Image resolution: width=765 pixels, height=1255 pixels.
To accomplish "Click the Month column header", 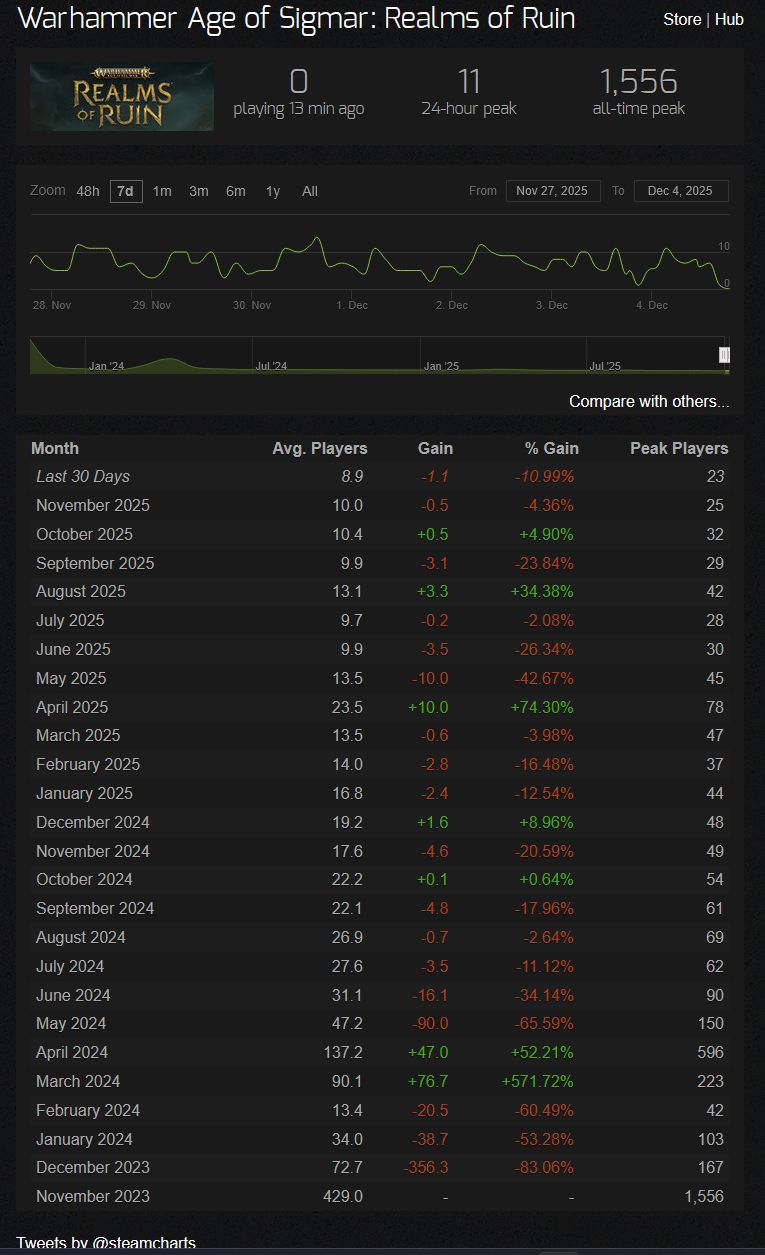I will [55, 448].
